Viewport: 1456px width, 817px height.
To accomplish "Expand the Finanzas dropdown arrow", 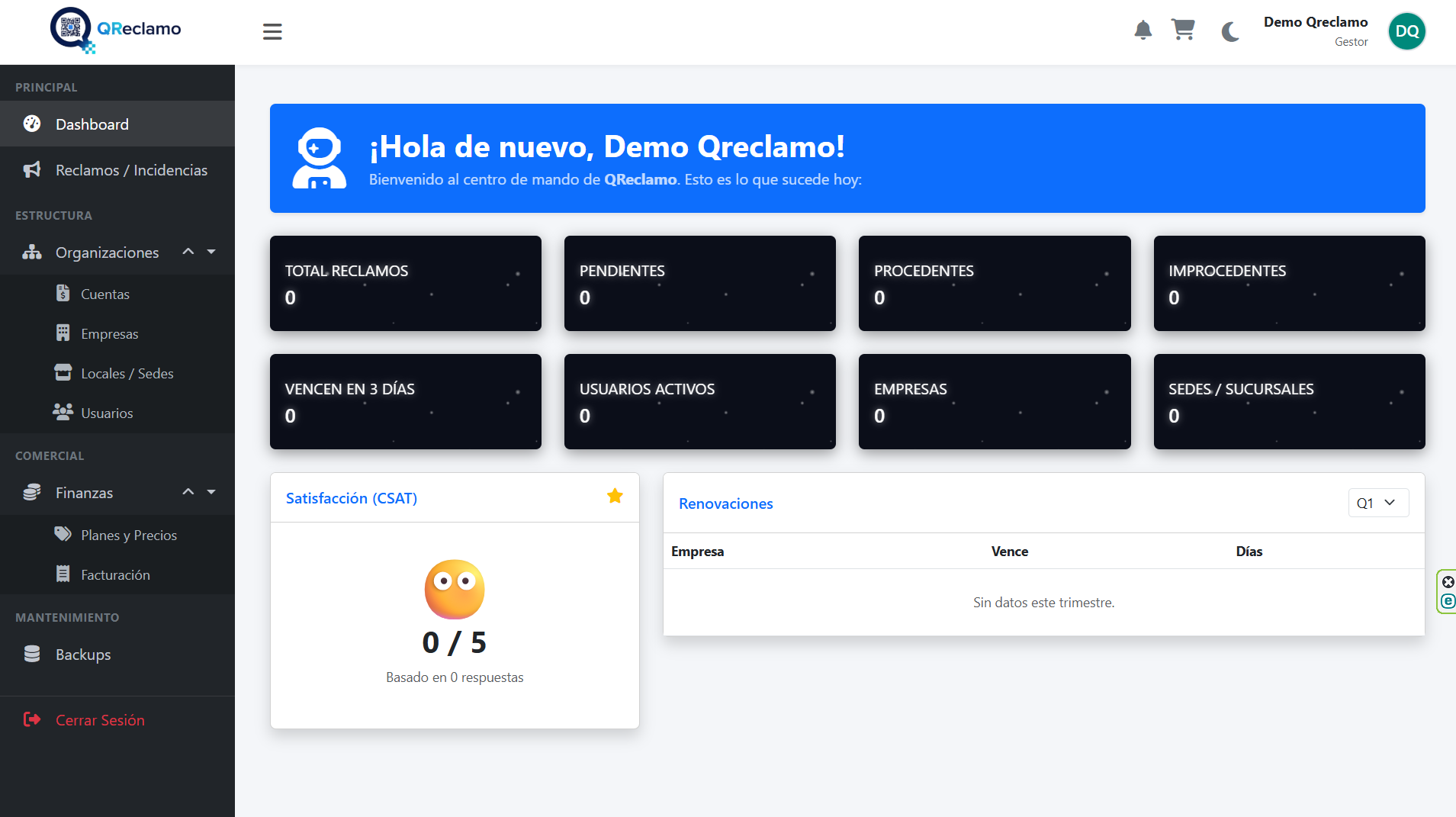I will [211, 492].
